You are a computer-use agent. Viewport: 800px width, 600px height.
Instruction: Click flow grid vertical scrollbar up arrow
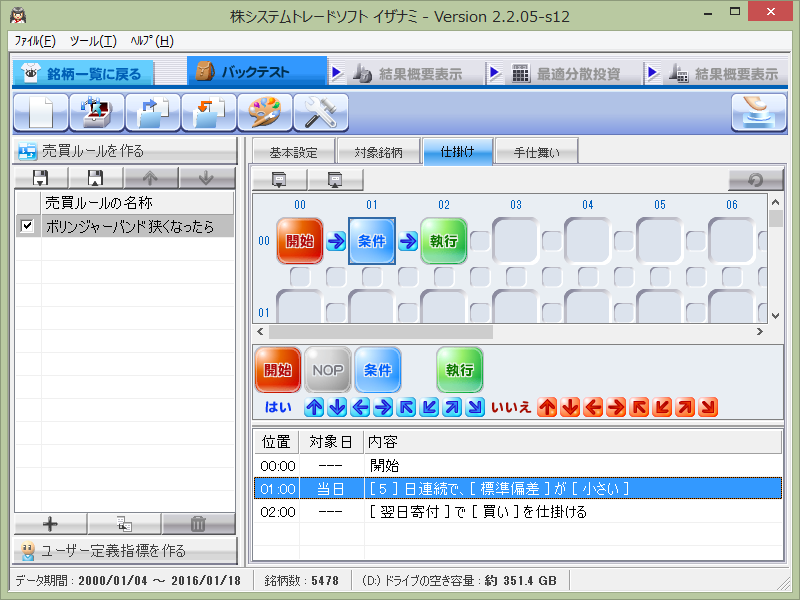776,202
